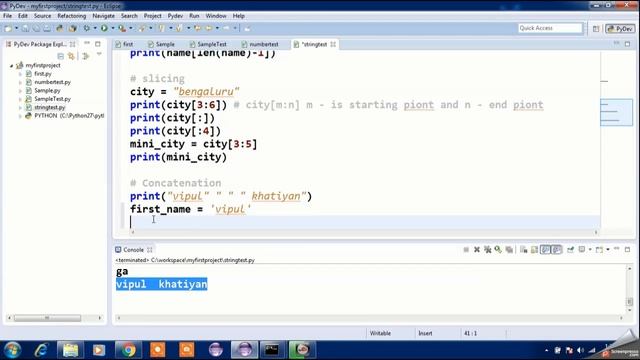Click the New file toolbar icon
The image size is (640, 360).
(8, 28)
